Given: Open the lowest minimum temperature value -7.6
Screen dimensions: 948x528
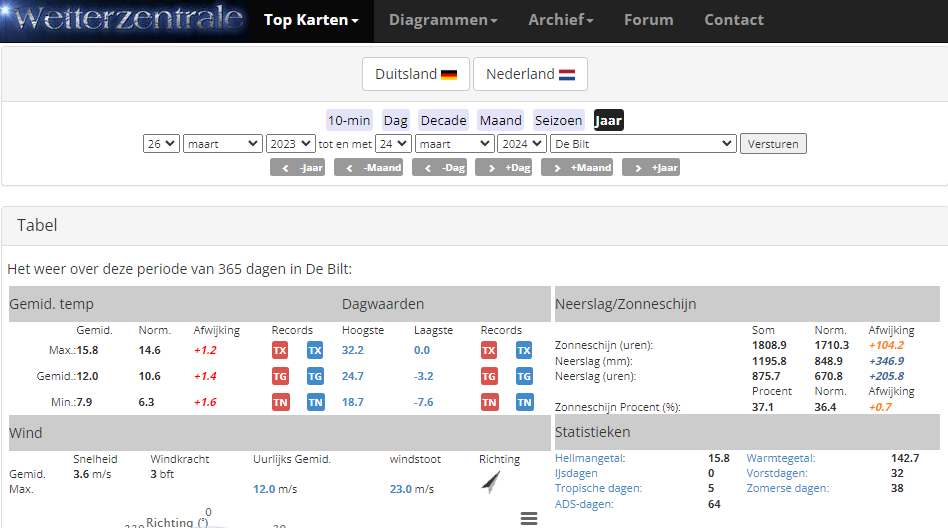Looking at the screenshot, I should 423,402.
